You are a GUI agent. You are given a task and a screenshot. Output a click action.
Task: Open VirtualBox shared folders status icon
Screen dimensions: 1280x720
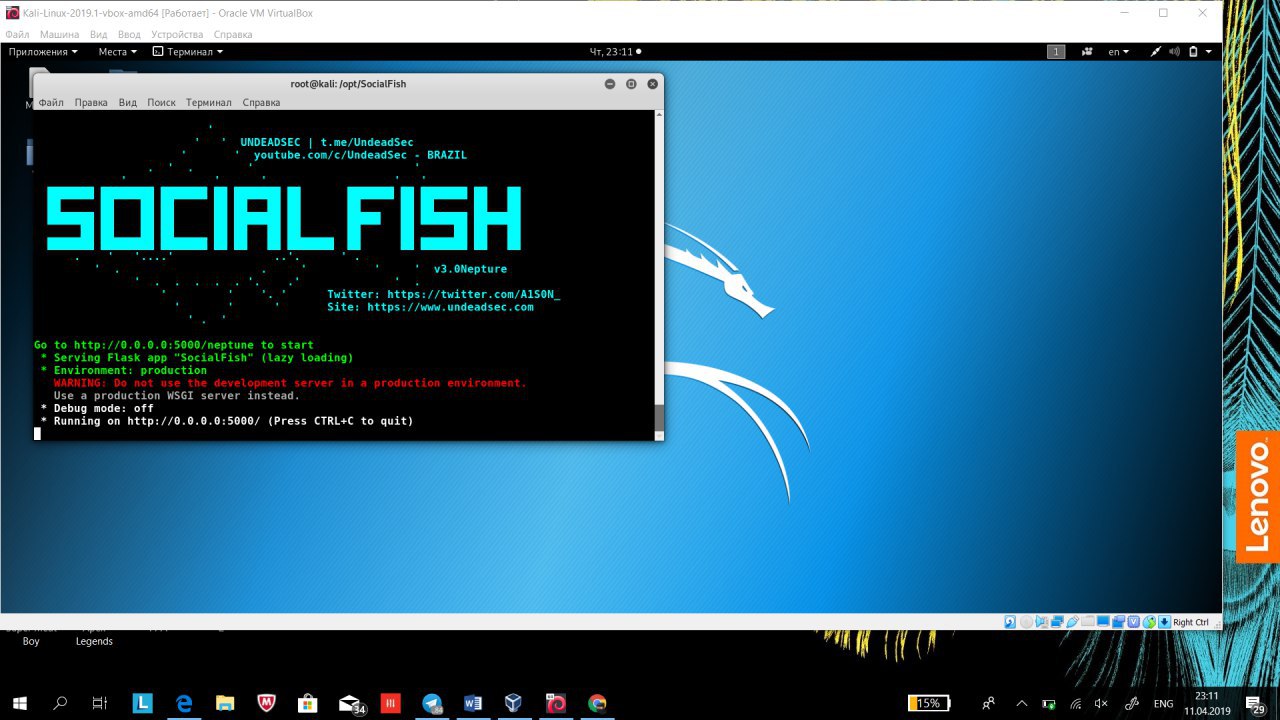(x=1088, y=622)
